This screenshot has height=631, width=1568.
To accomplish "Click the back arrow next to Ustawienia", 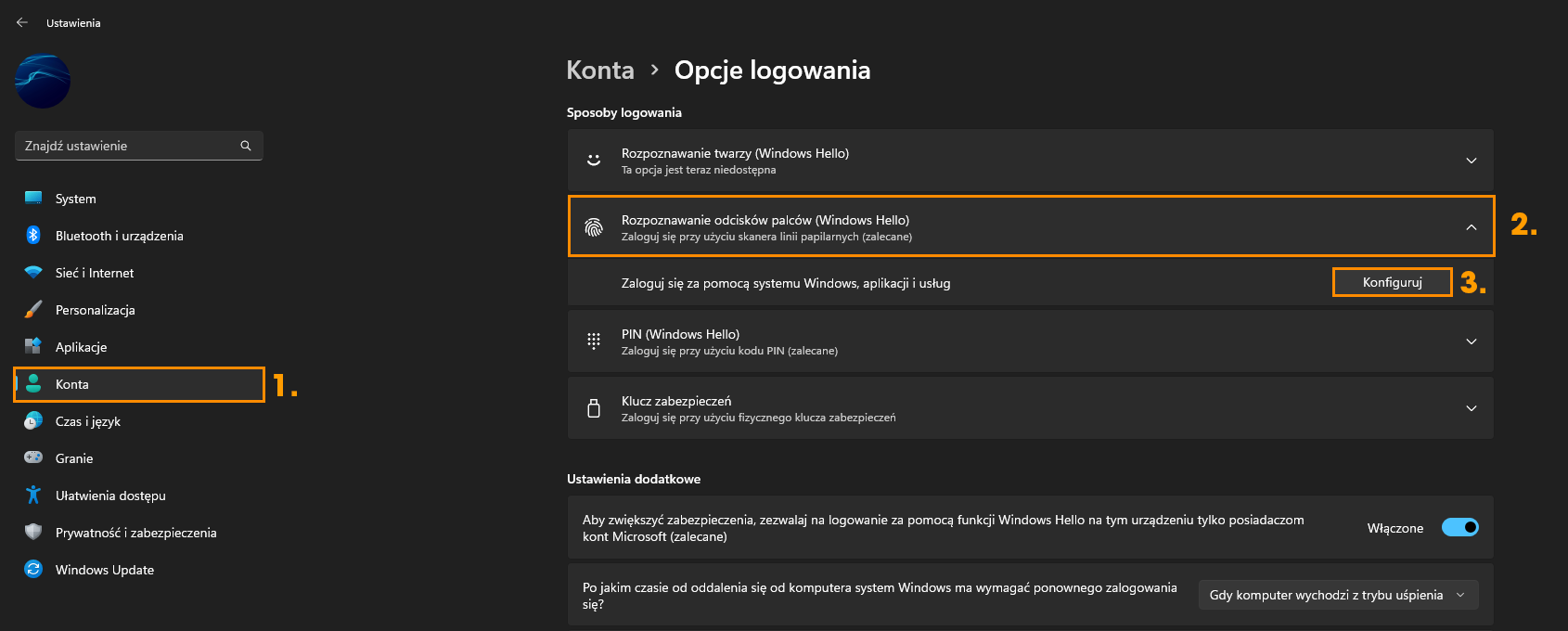I will pyautogui.click(x=22, y=22).
